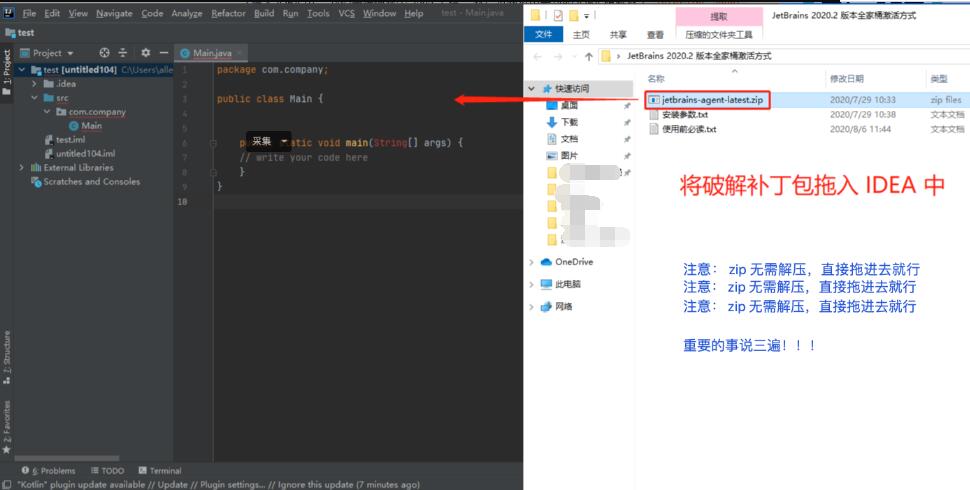Open 下载 in quick access
The image size is (970, 490).
(x=562, y=122)
